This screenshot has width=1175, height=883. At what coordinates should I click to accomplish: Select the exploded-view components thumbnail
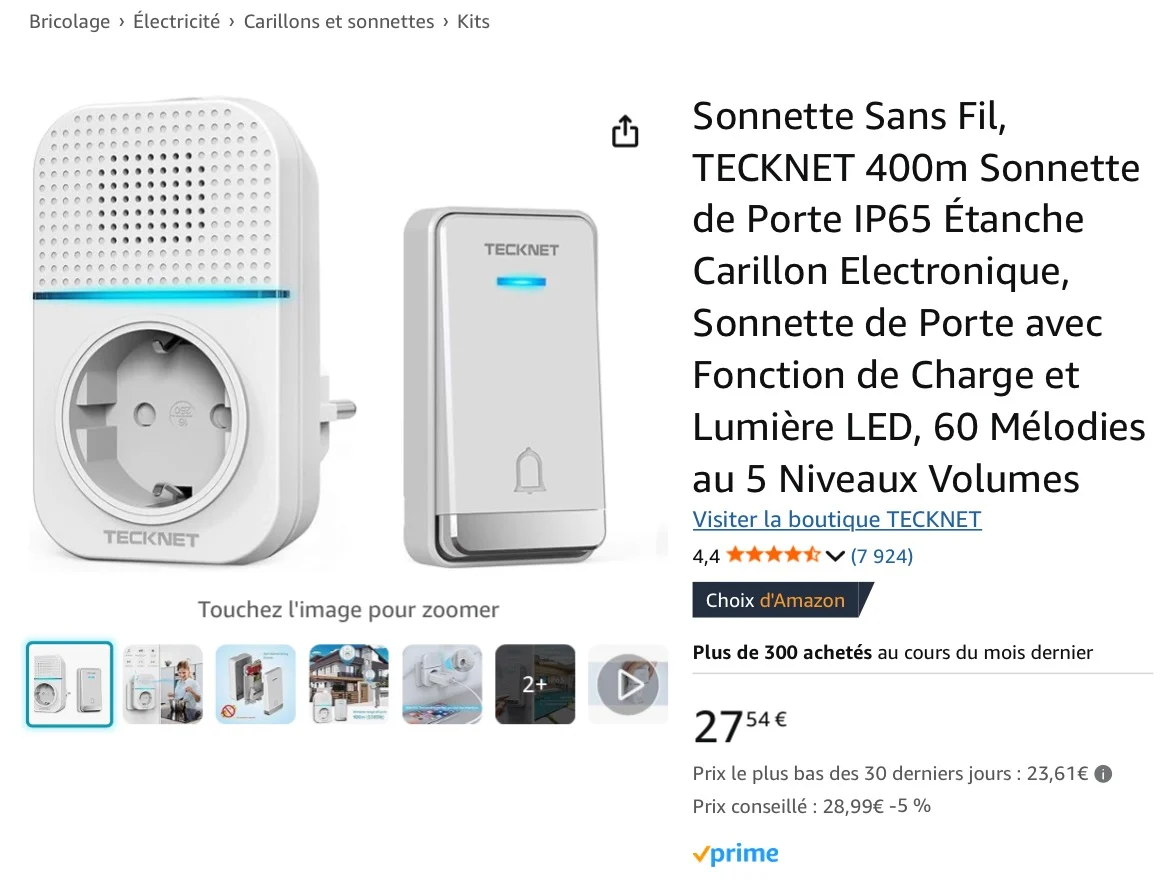click(x=256, y=684)
